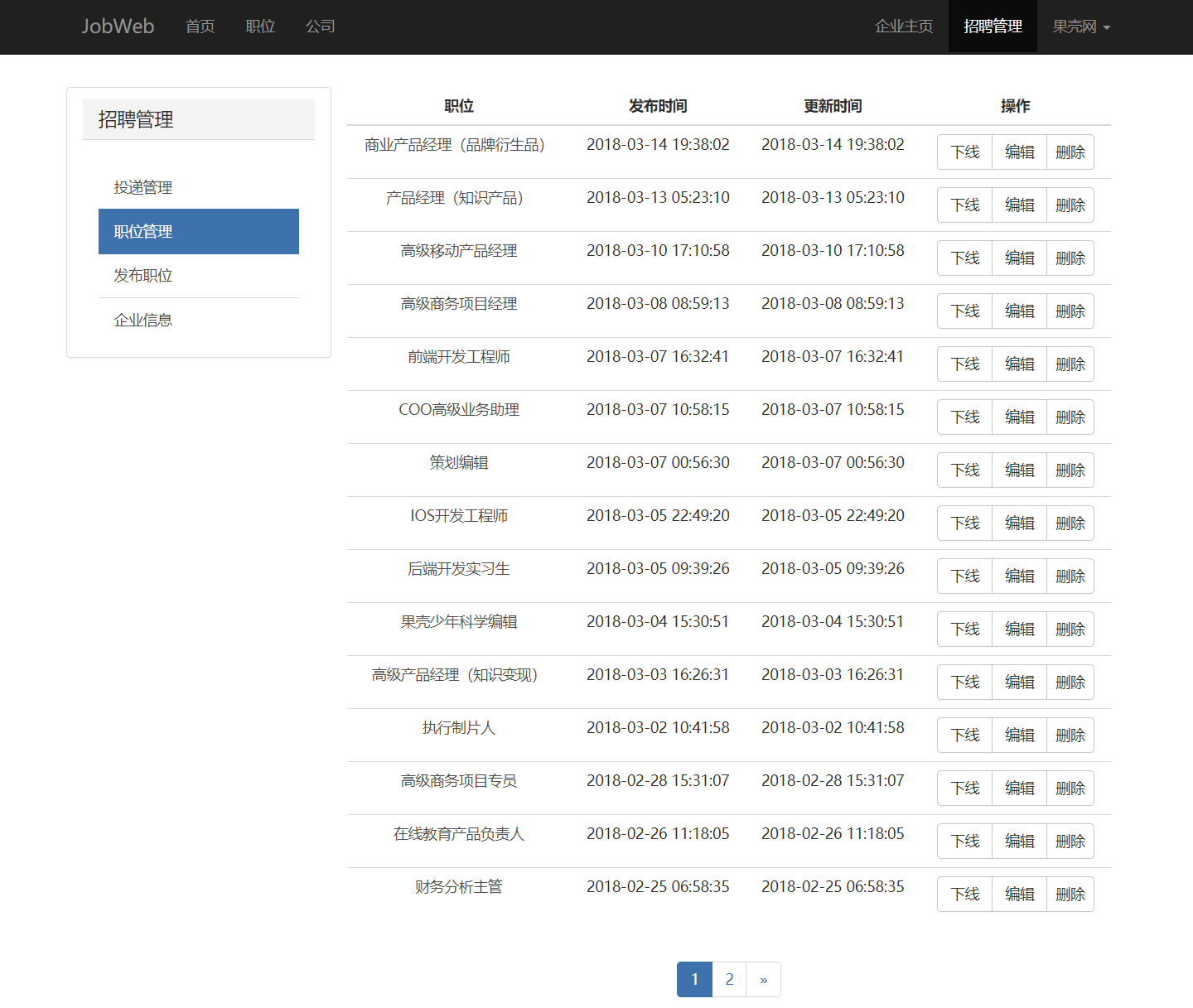This screenshot has height=1008, width=1193.
Task: Take 高级商务项目专员 offline
Action: [964, 789]
